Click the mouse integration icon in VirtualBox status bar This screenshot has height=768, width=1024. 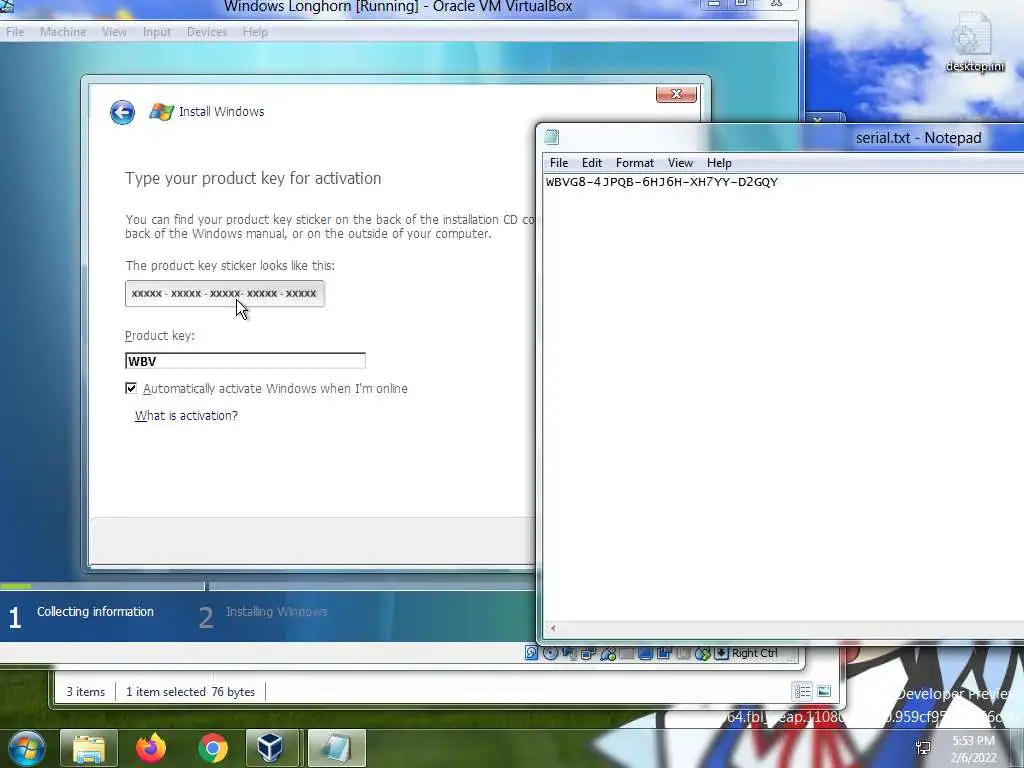pyautogui.click(x=702, y=653)
